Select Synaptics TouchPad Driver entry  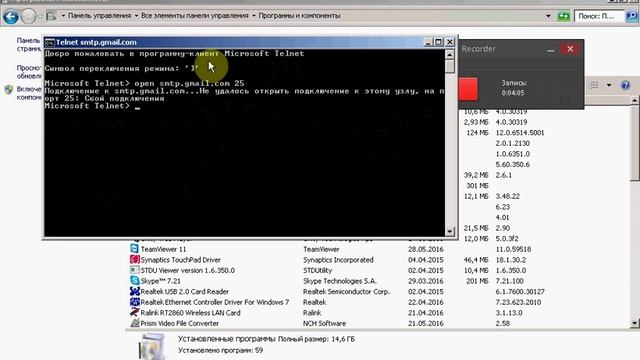point(180,260)
